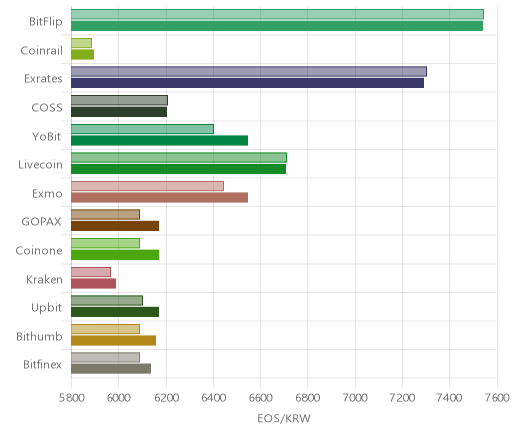This screenshot has height=436, width=512.
Task: Select the Kraken dark red bar
Action: coord(93,283)
